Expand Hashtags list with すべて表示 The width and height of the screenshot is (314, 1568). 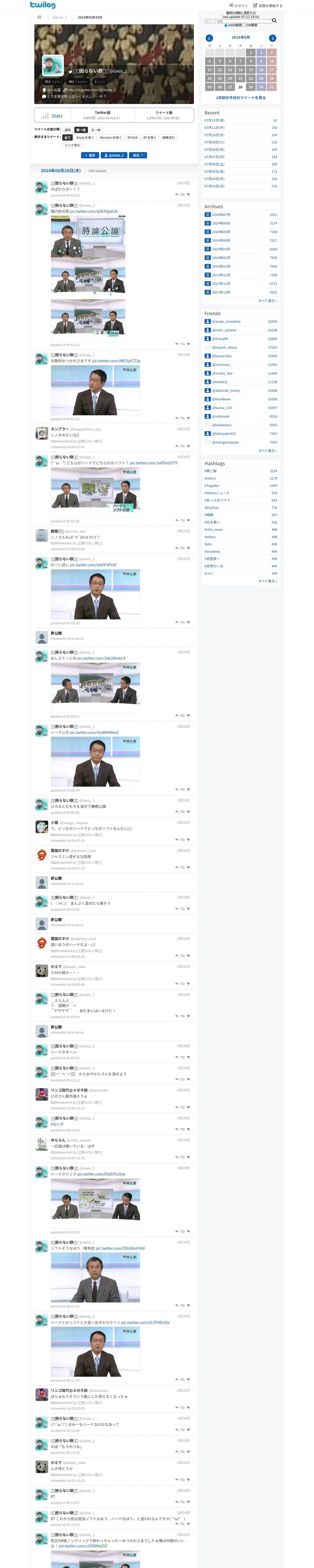point(268,581)
